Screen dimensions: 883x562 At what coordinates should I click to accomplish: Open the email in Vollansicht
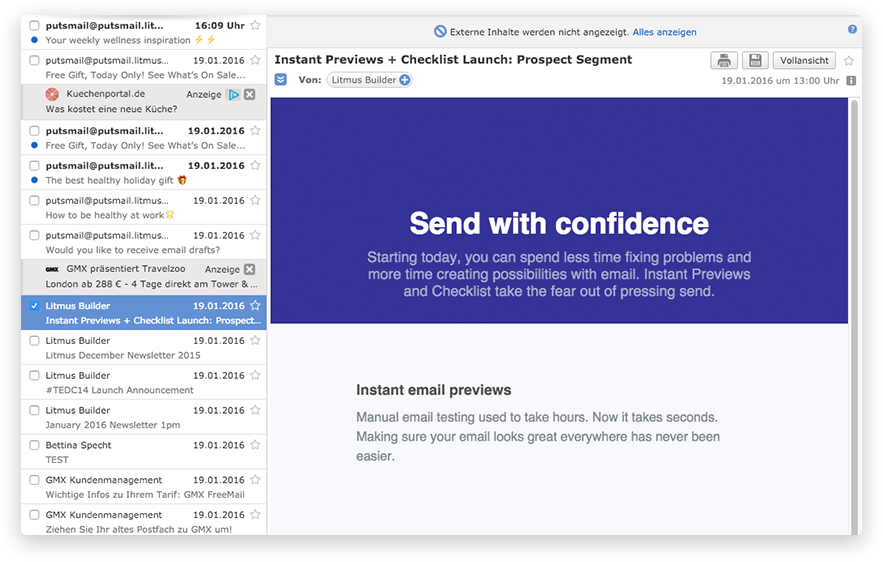804,60
